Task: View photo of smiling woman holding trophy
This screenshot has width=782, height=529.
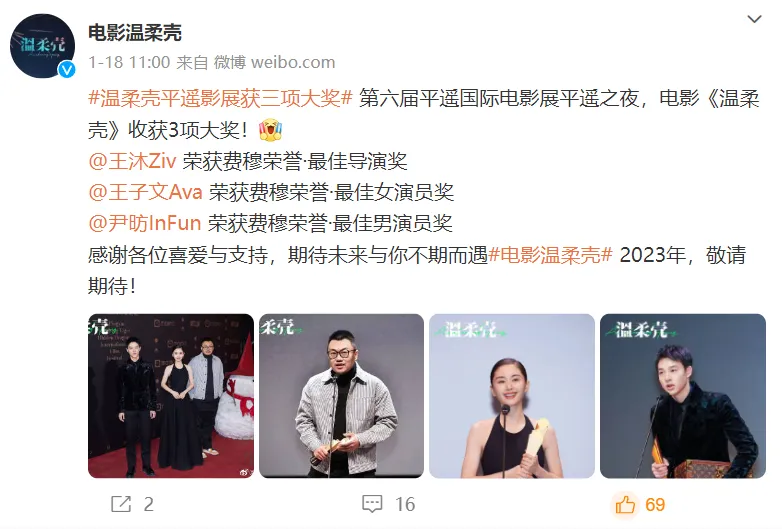Action: (512, 396)
